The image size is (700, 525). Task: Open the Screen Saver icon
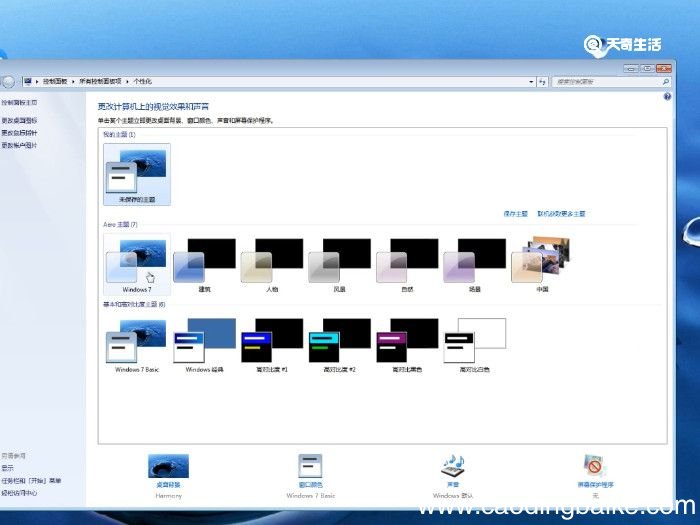pyautogui.click(x=595, y=466)
